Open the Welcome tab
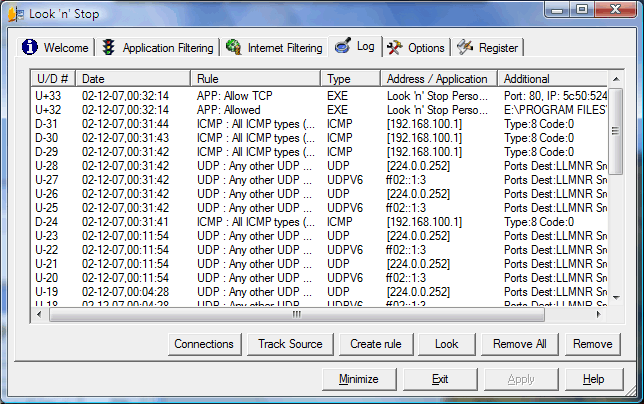Screen dimensions: 644x404 click(56, 48)
